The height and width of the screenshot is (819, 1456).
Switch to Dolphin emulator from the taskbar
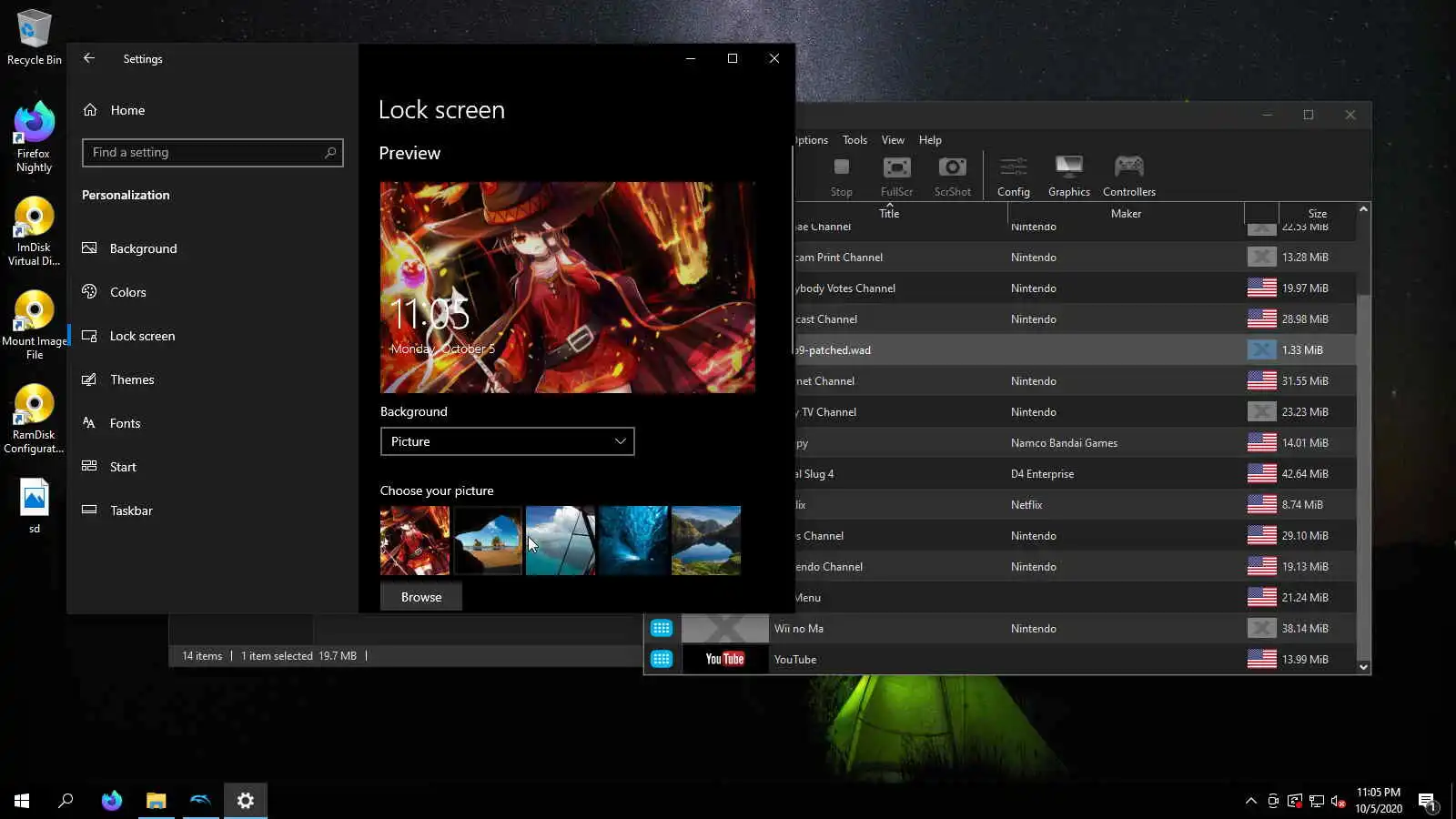[x=200, y=801]
